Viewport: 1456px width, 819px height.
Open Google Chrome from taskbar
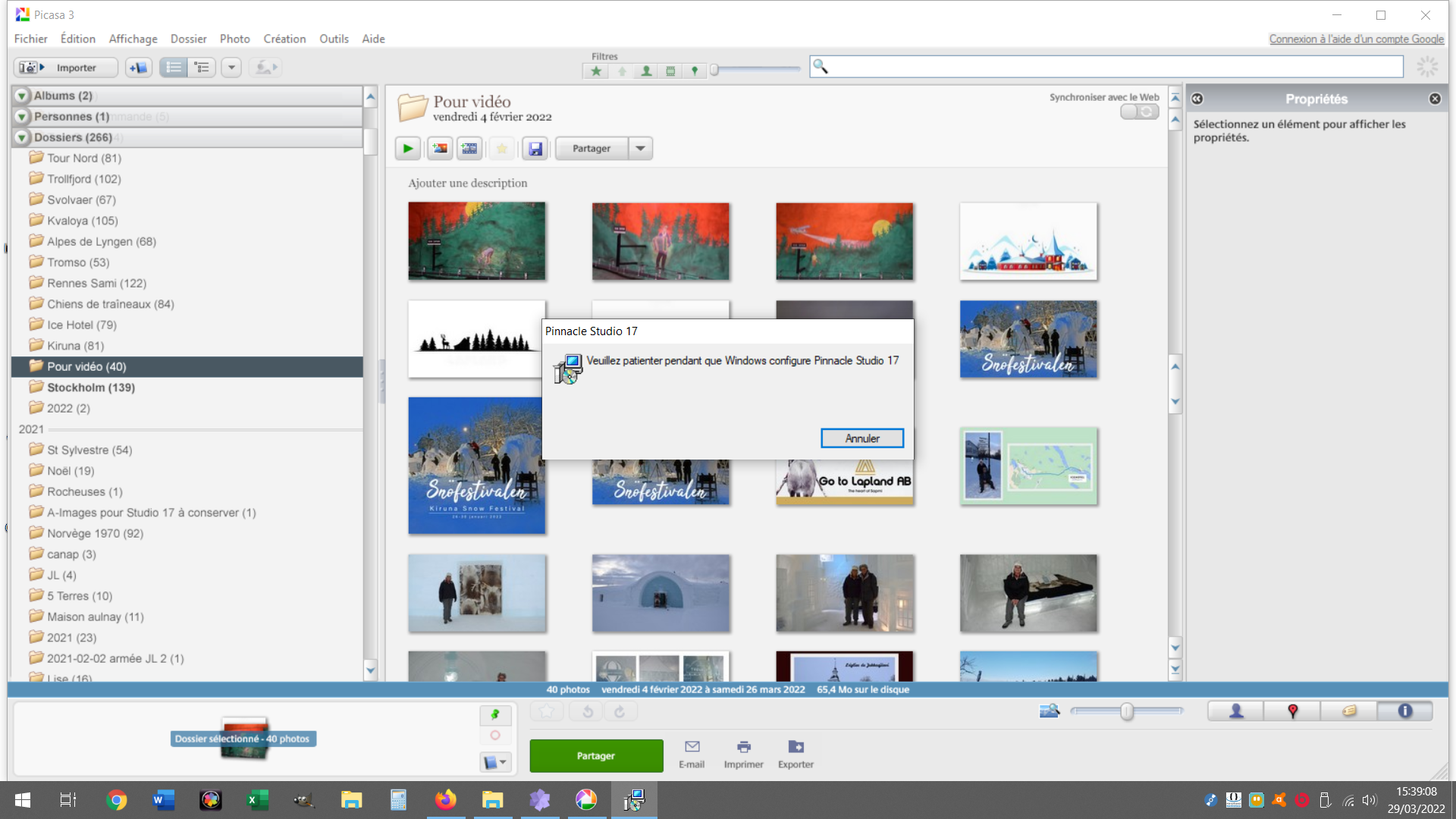116,800
